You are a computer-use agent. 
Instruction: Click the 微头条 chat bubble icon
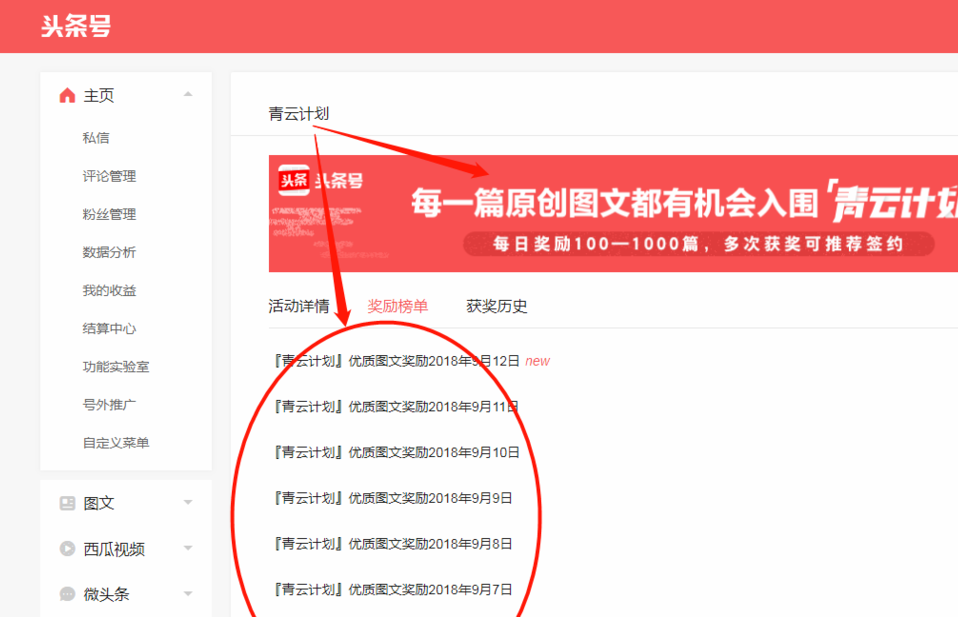click(x=67, y=594)
